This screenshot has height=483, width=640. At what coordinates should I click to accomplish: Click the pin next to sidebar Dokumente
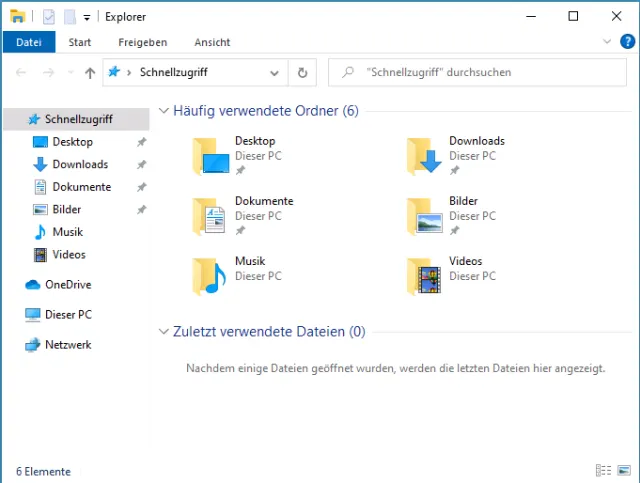(141, 187)
